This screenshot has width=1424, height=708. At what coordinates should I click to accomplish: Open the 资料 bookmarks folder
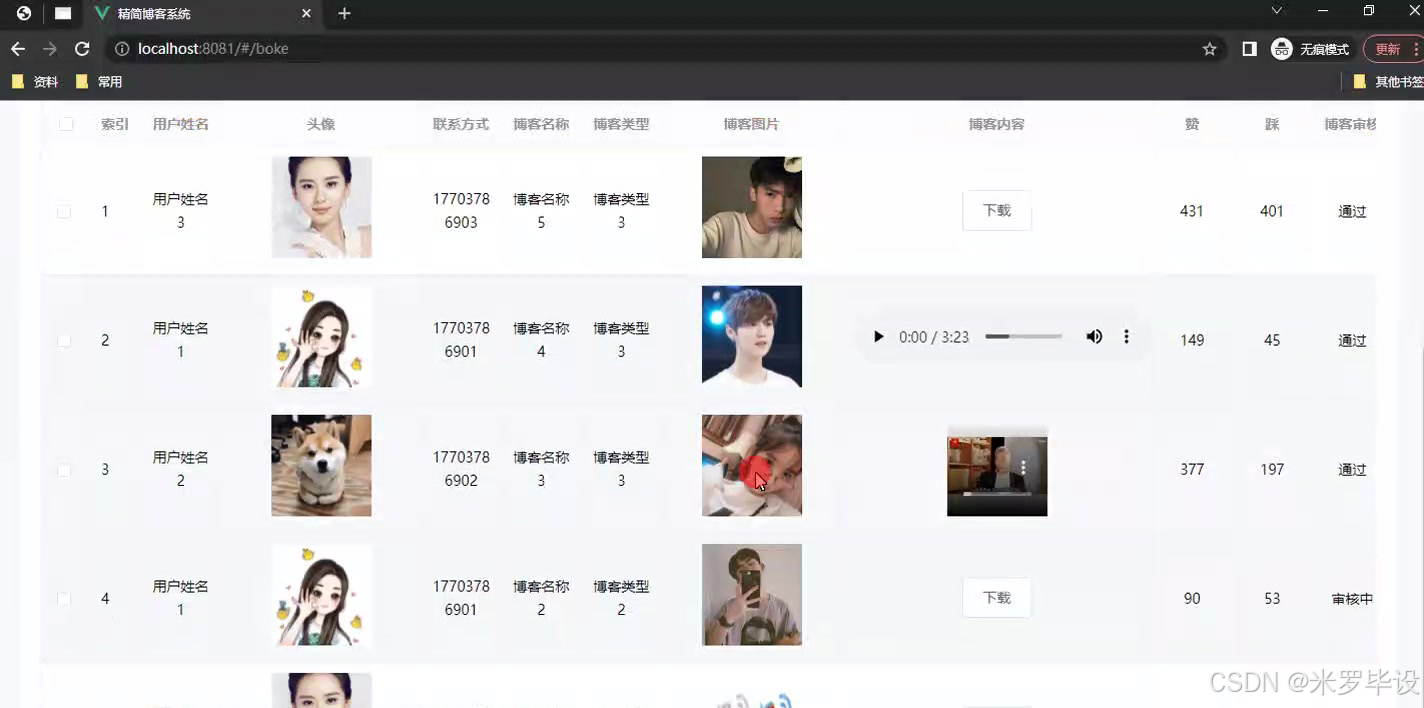35,82
